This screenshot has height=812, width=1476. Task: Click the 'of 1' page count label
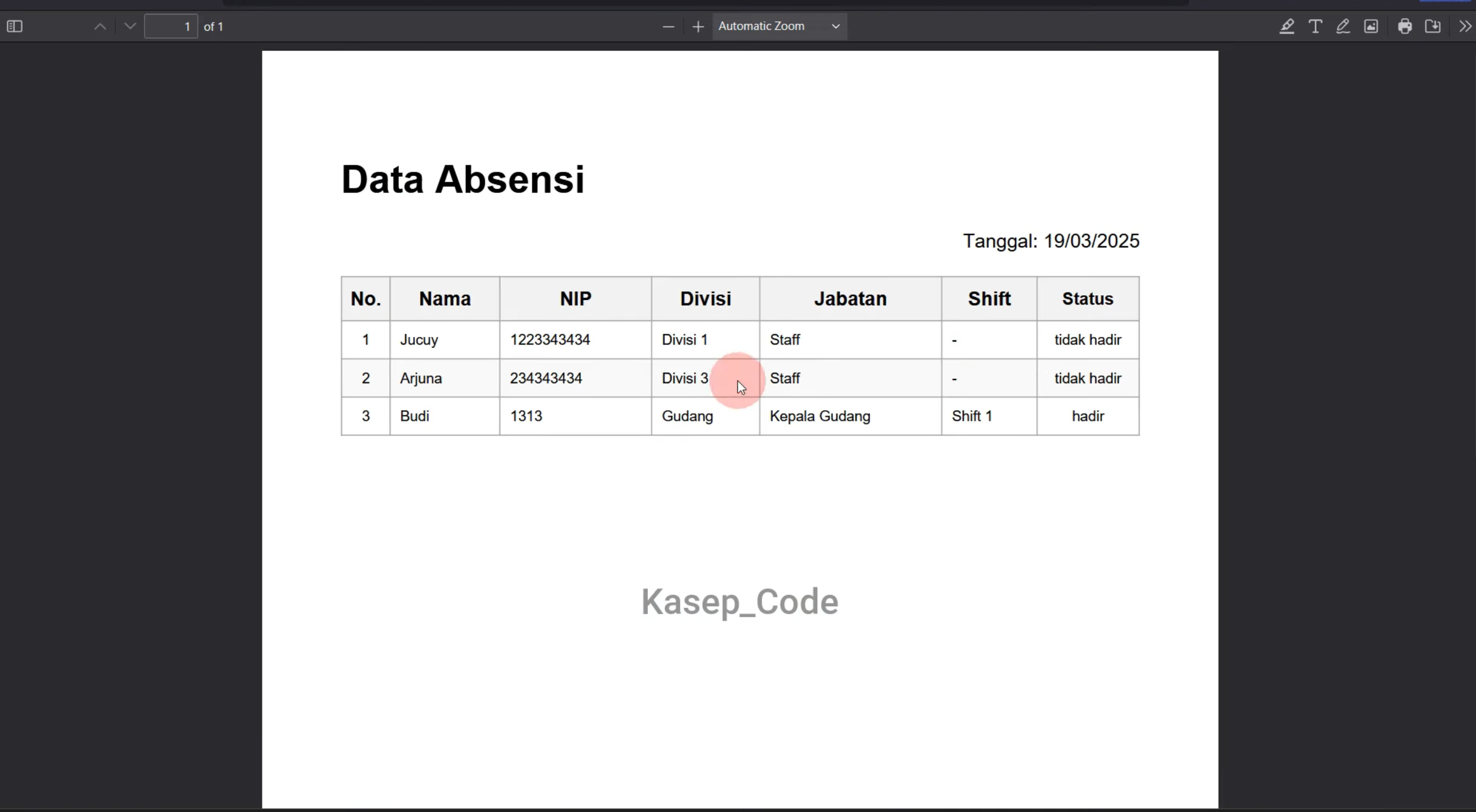point(213,27)
